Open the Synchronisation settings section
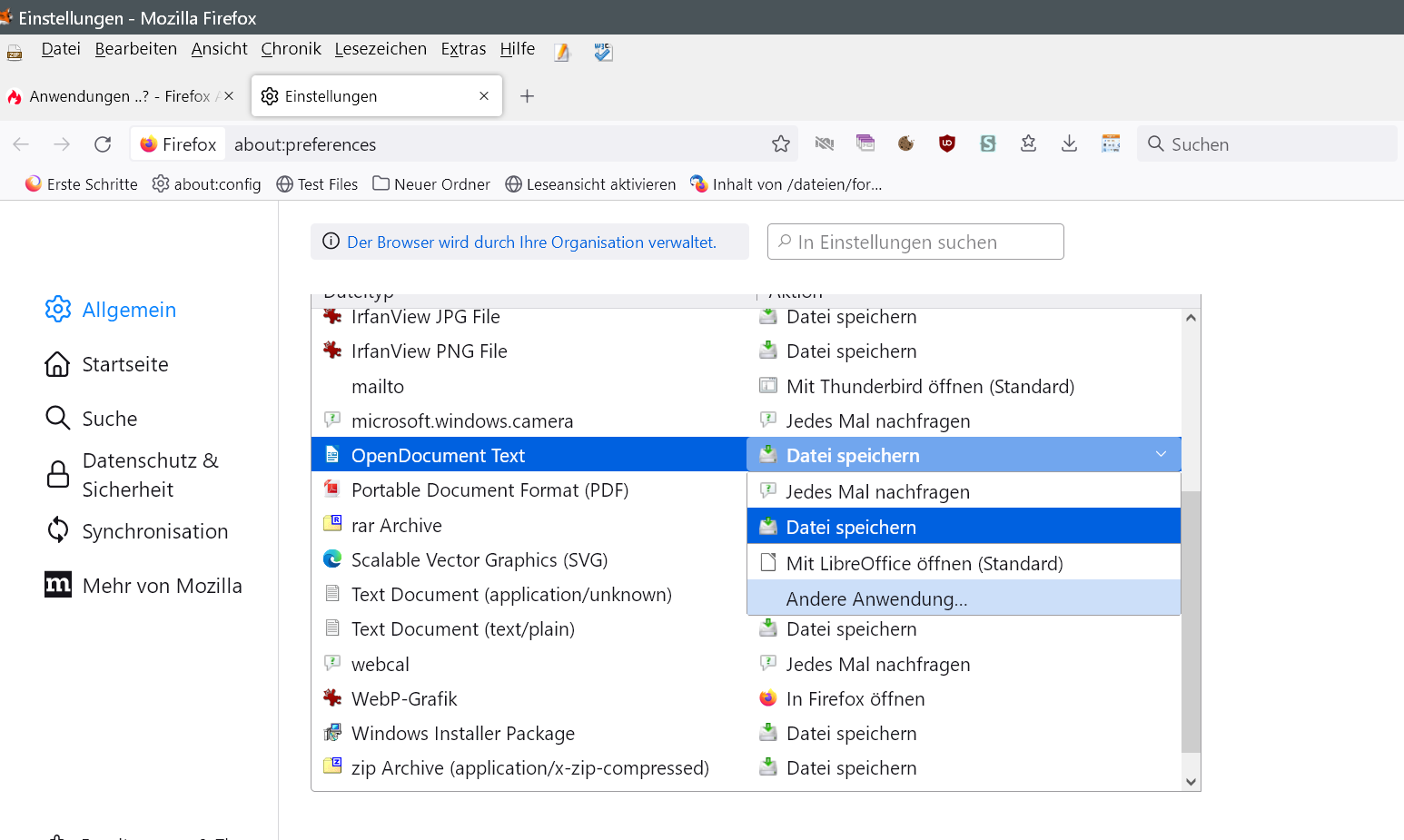This screenshot has height=840, width=1404. tap(154, 531)
